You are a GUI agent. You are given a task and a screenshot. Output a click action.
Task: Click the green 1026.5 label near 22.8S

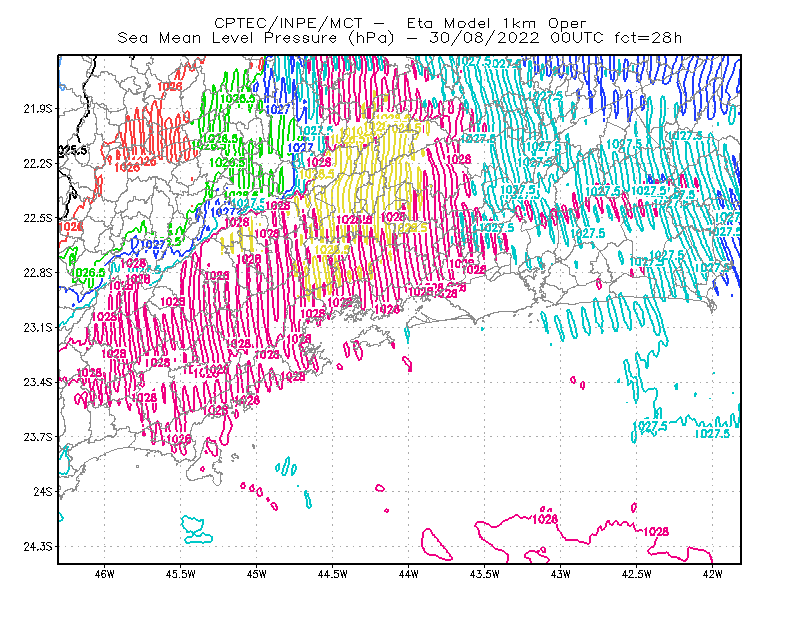click(88, 273)
